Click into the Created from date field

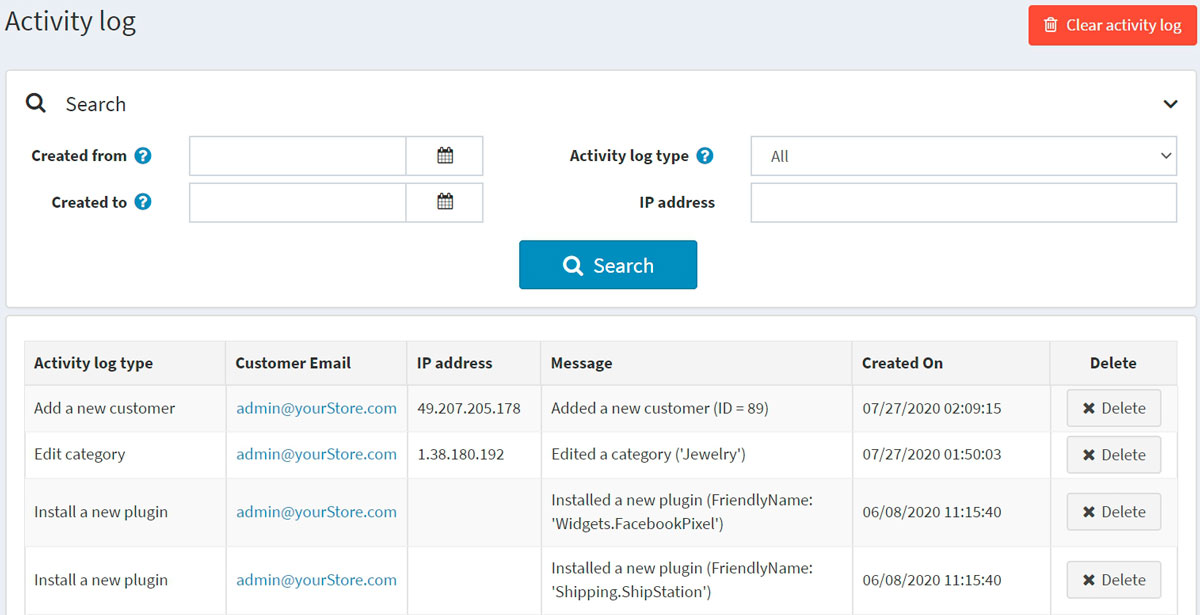pos(297,156)
